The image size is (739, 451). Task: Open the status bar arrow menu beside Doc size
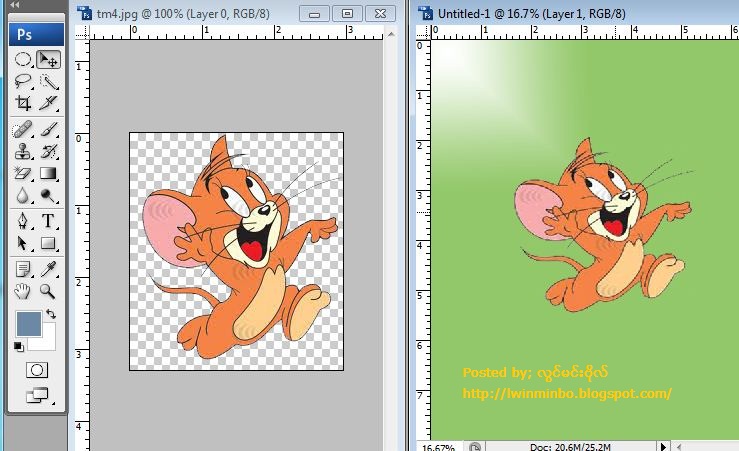[664, 446]
